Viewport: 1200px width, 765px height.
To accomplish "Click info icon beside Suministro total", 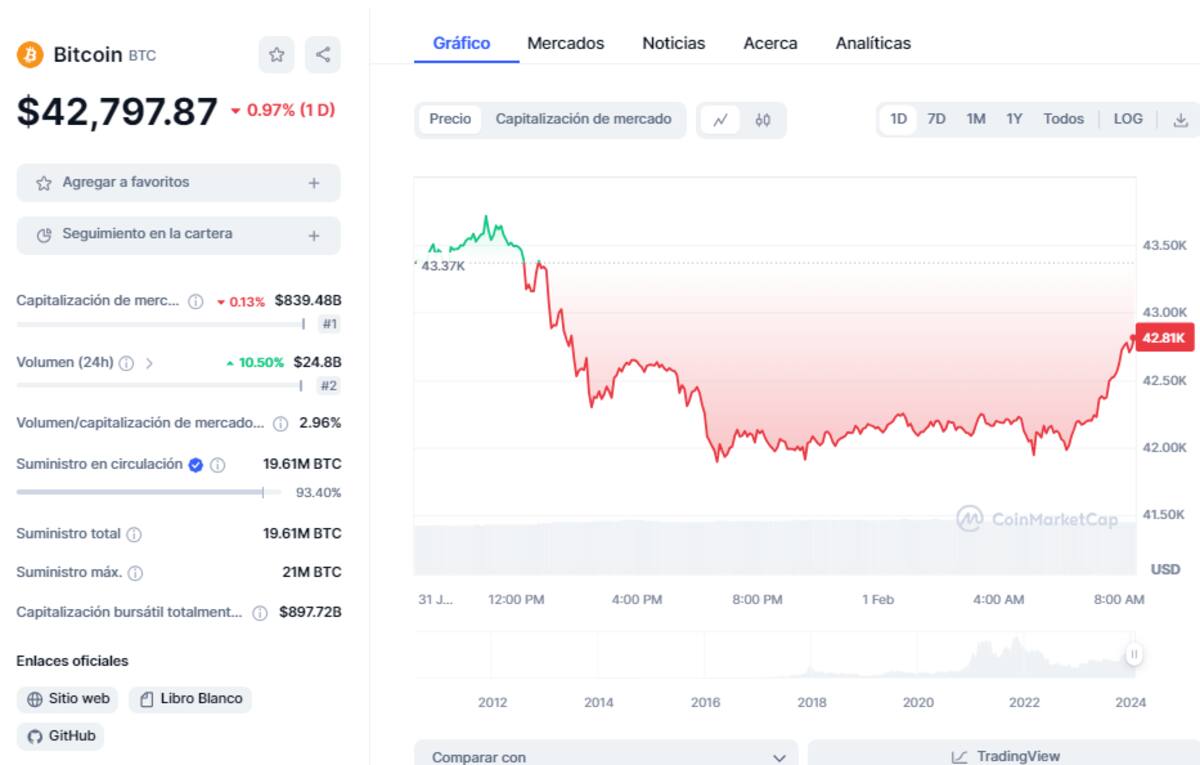I will coord(134,534).
